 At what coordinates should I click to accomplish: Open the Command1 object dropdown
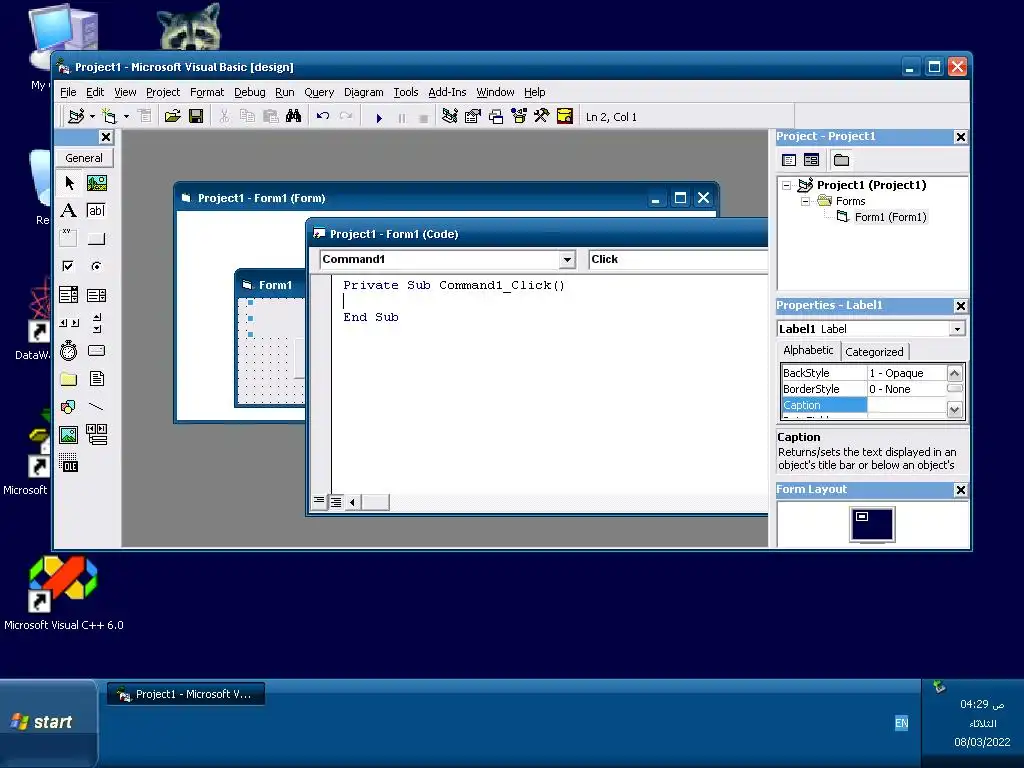pyautogui.click(x=567, y=260)
